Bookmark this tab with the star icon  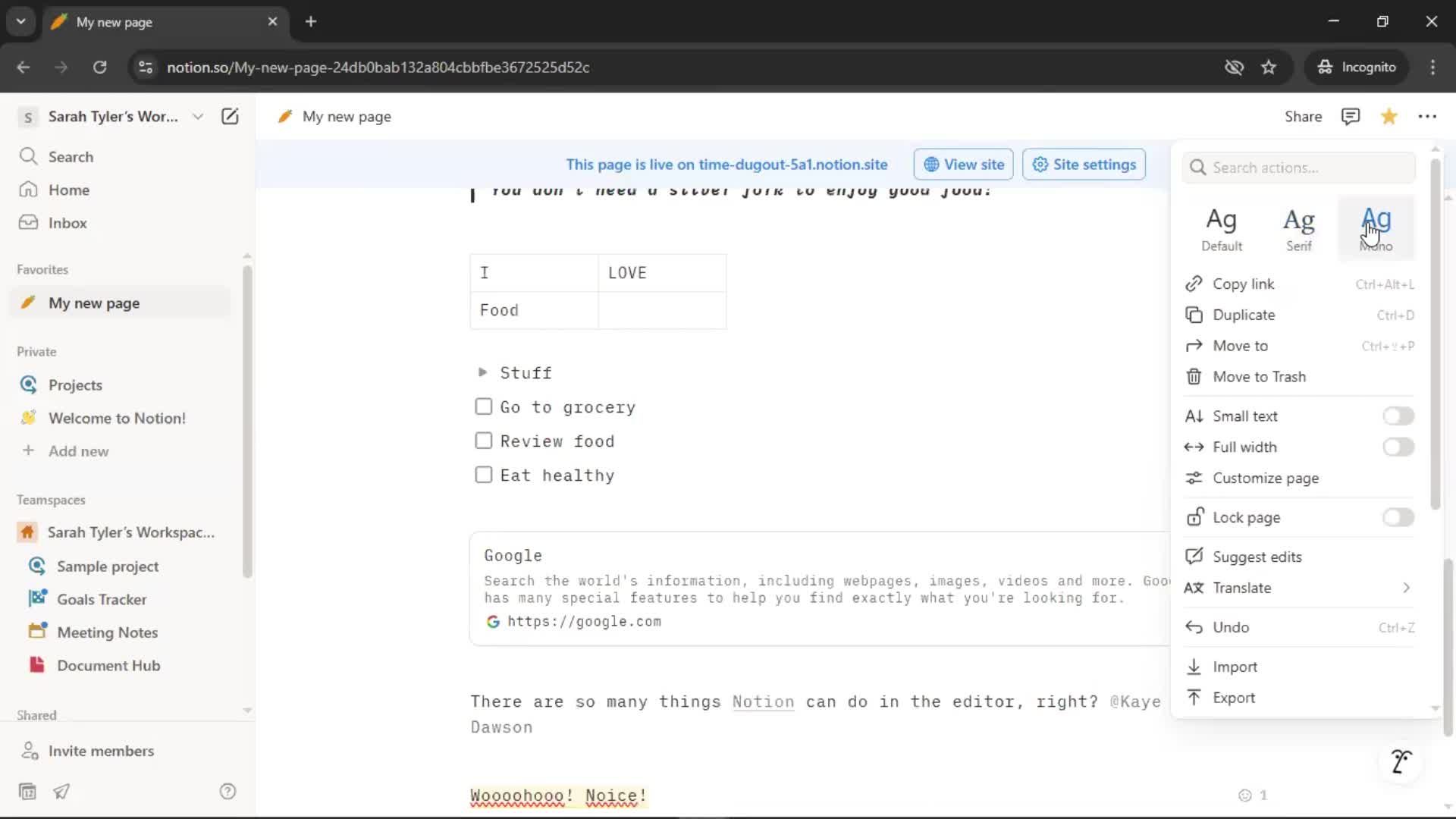click(x=1269, y=67)
